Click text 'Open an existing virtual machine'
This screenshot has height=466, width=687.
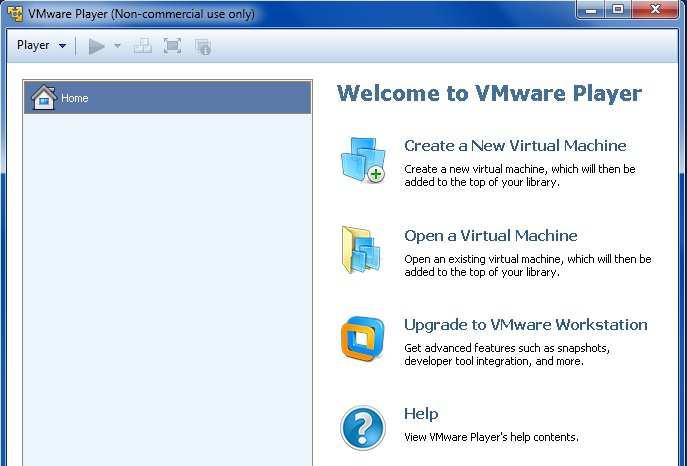(x=483, y=259)
